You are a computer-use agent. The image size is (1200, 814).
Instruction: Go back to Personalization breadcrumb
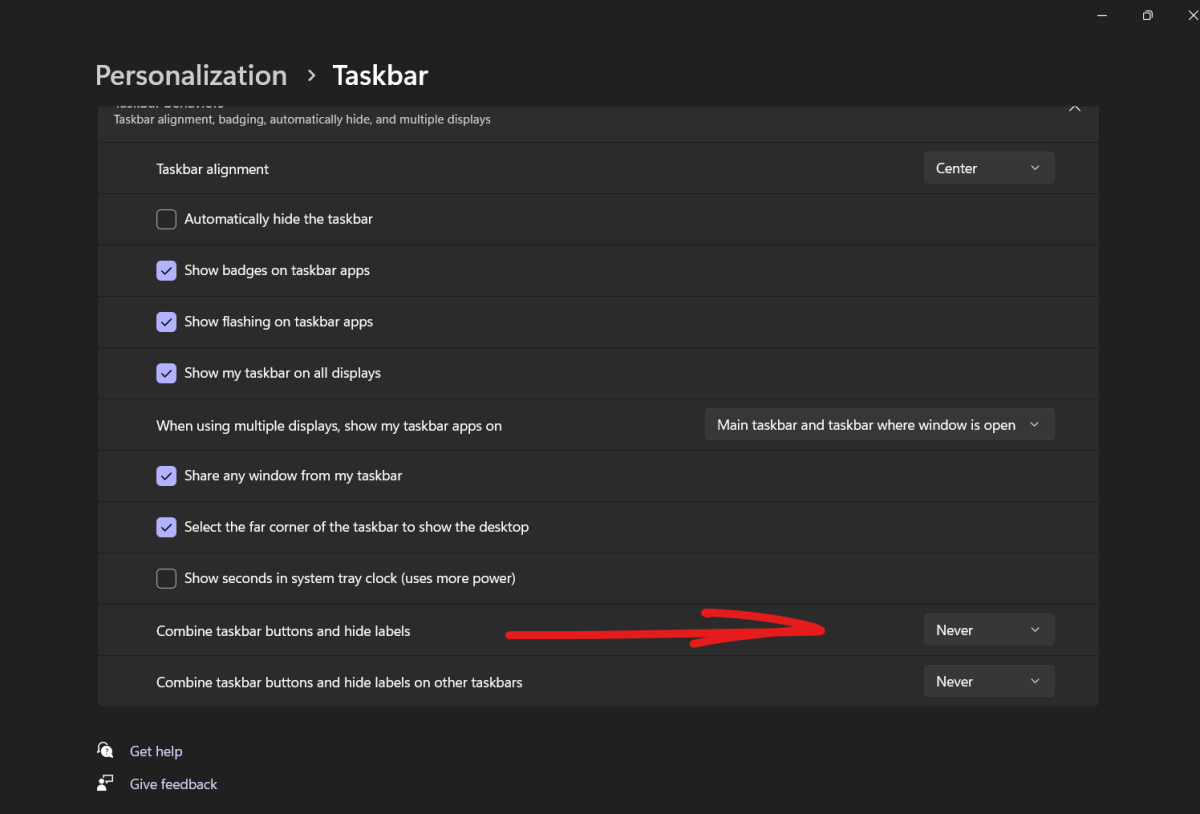pos(191,75)
